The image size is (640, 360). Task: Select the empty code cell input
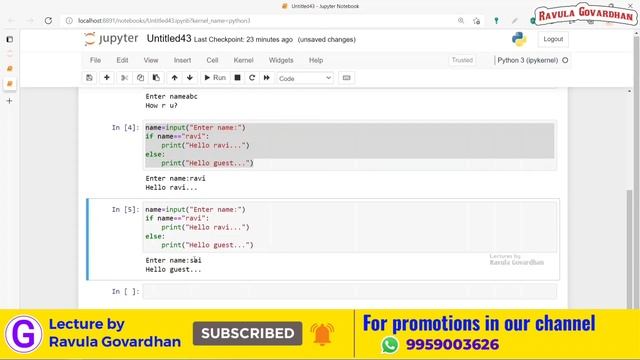(x=349, y=291)
